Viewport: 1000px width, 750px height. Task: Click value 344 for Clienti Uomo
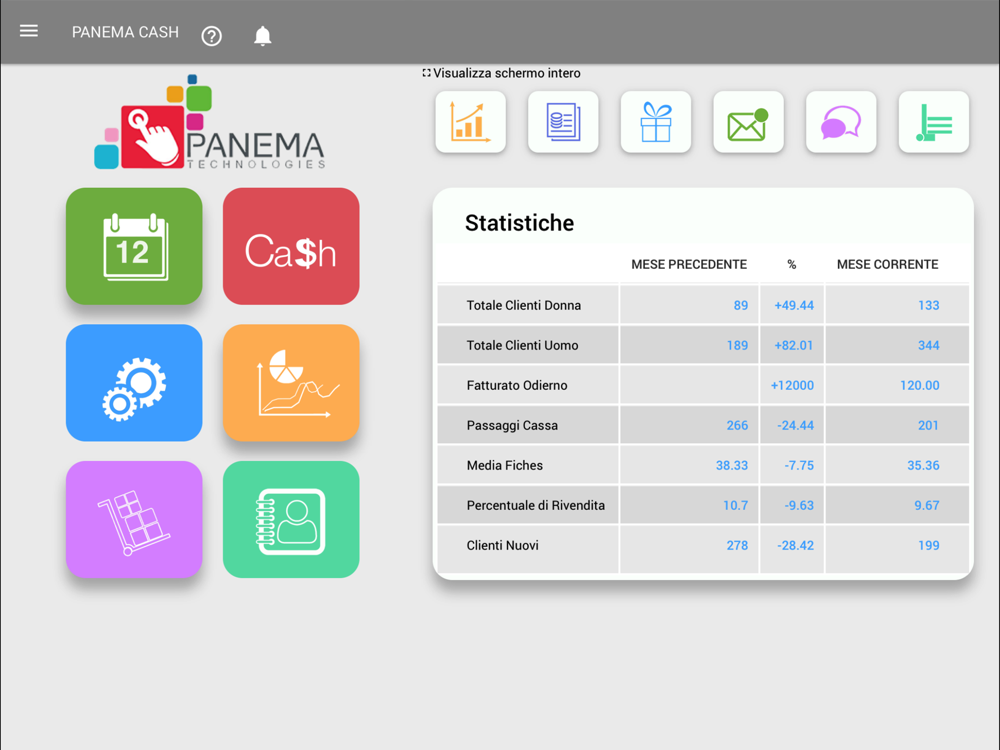pos(929,346)
